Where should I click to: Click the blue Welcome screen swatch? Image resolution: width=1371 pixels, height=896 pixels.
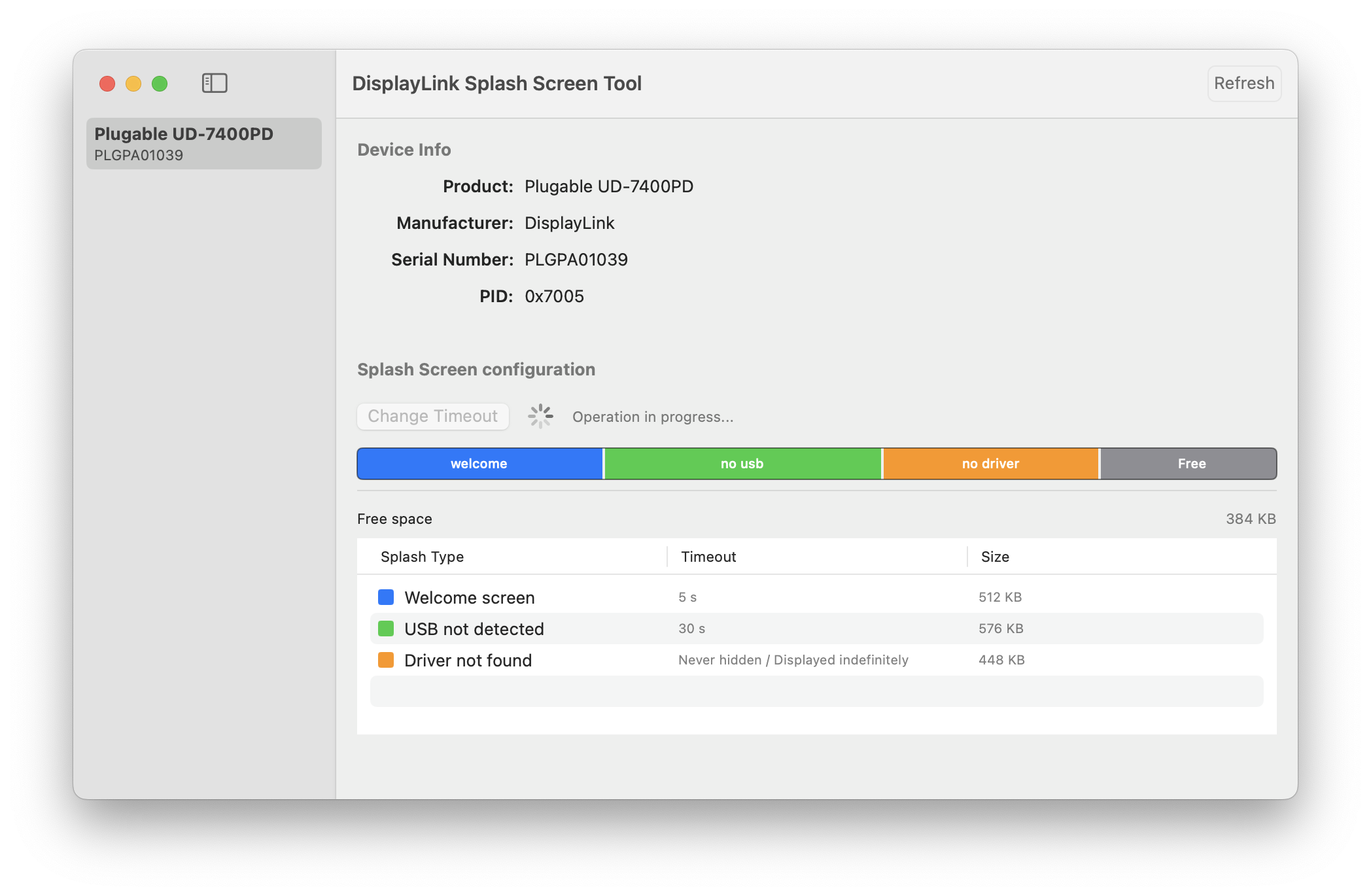coord(386,597)
